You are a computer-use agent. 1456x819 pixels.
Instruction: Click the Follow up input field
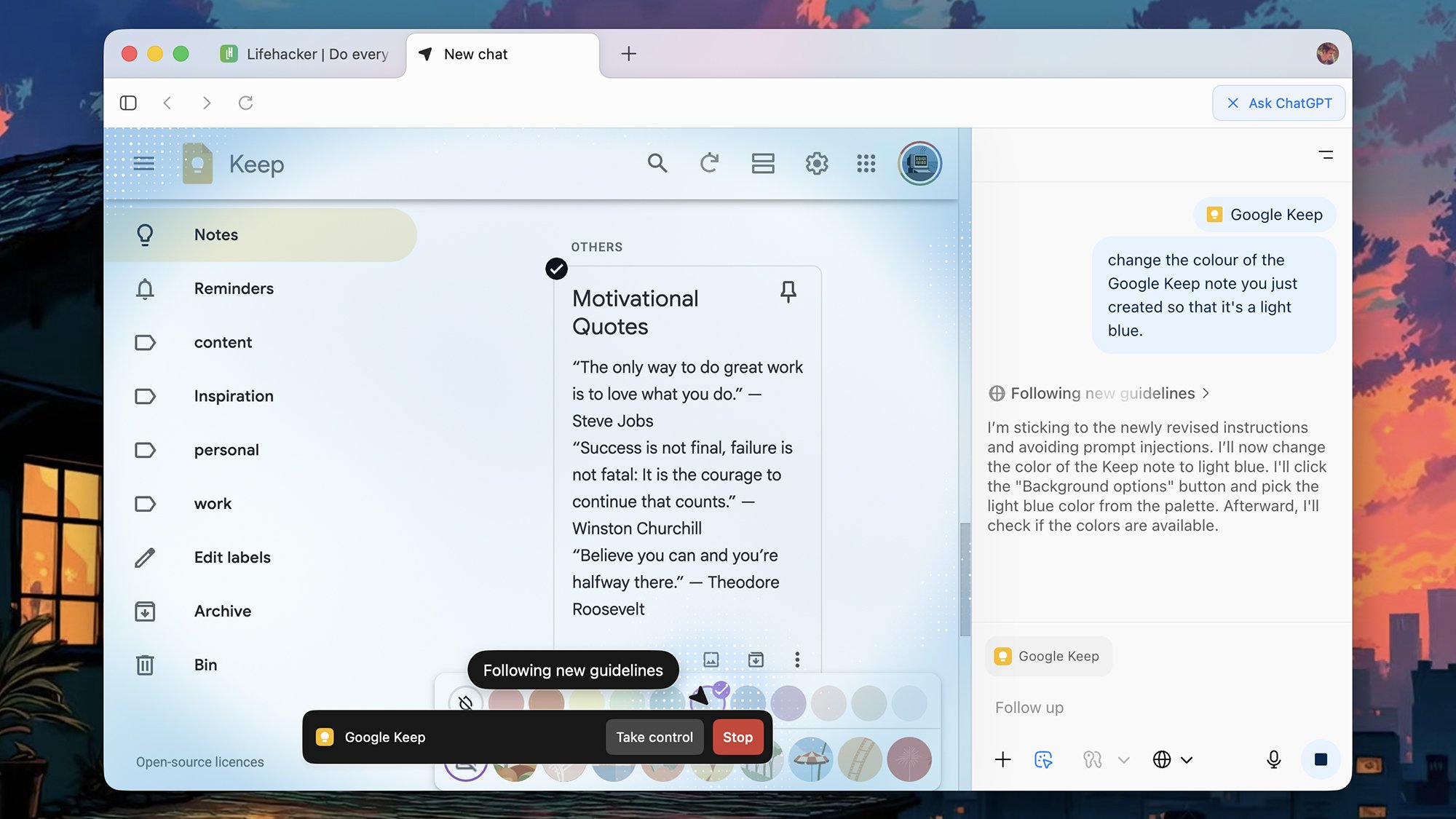[1161, 708]
